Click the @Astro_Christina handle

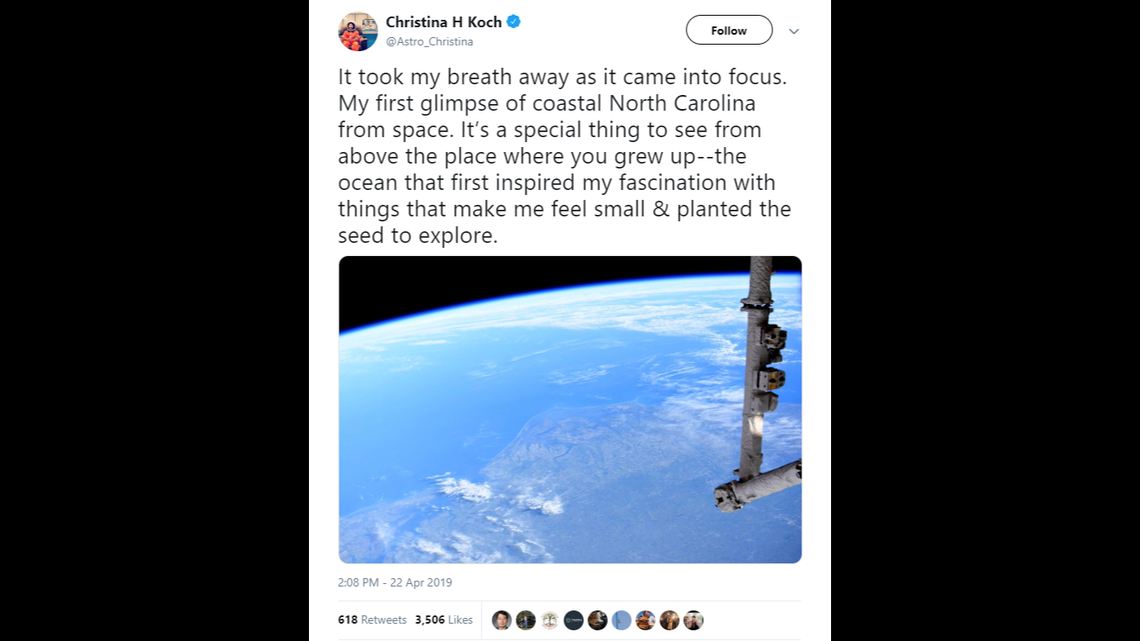431,41
